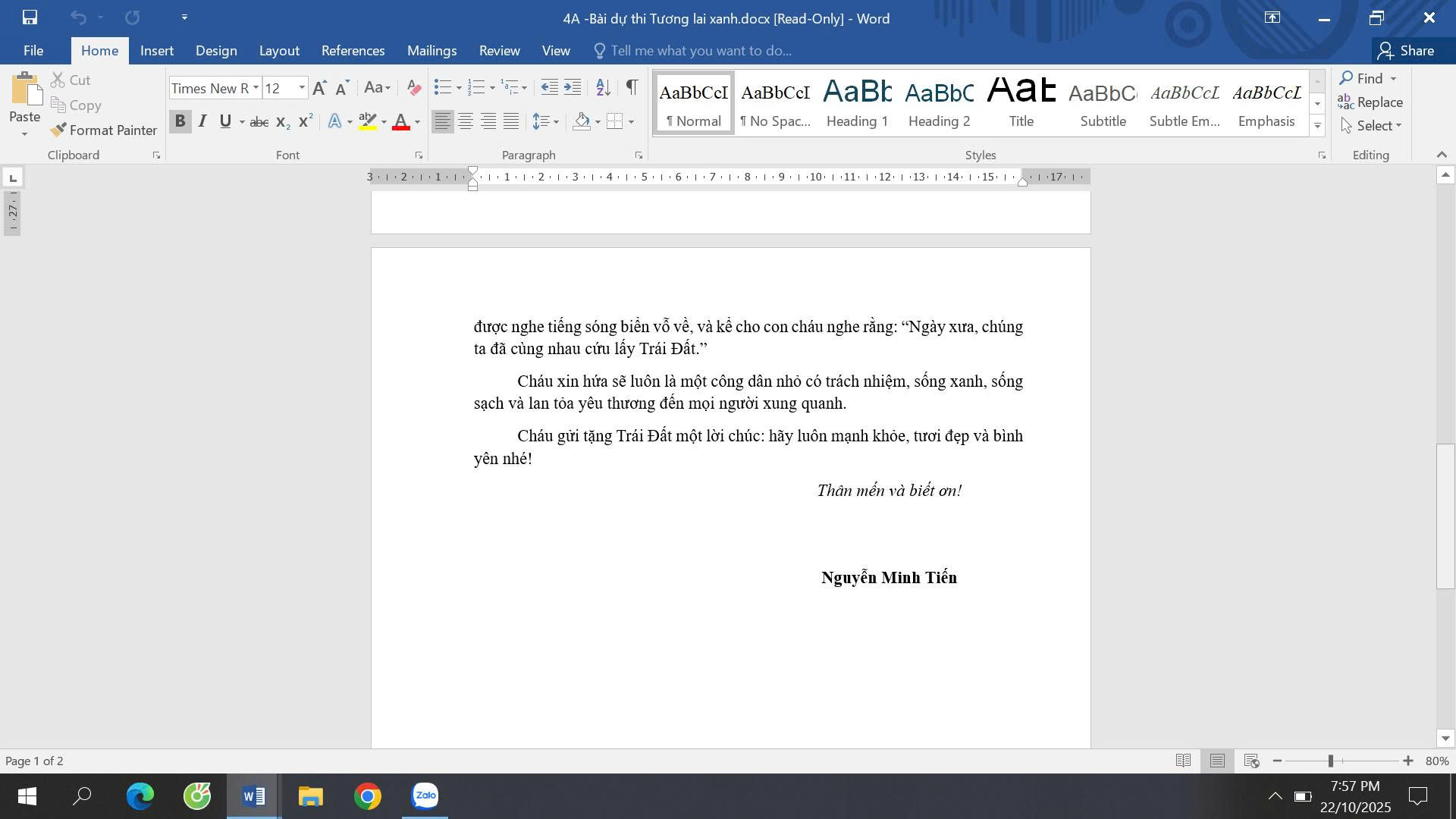Screen dimensions: 1456x819
Task: Click the Save icon in Quick Access Toolbar
Action: point(30,17)
